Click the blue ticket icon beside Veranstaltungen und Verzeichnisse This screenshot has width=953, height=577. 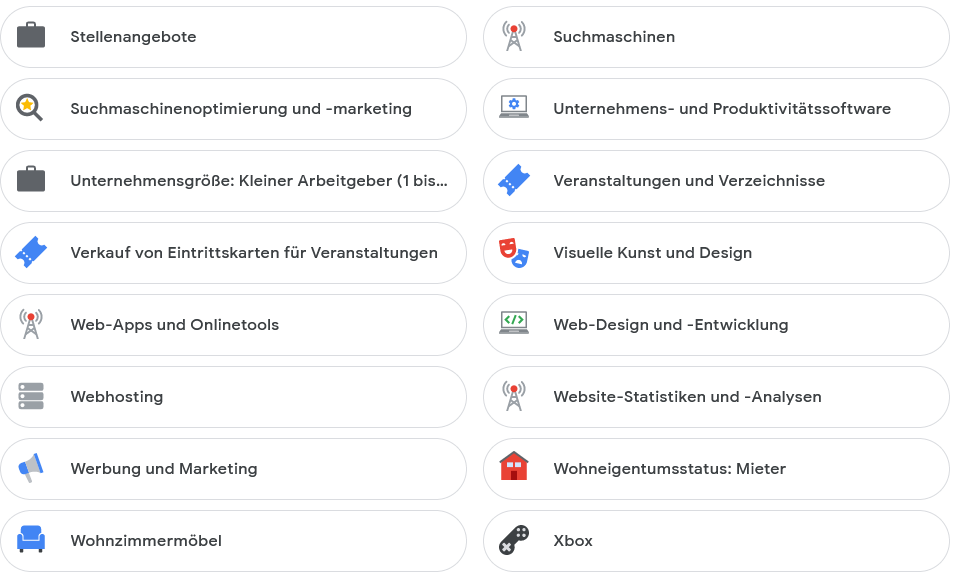tap(514, 180)
